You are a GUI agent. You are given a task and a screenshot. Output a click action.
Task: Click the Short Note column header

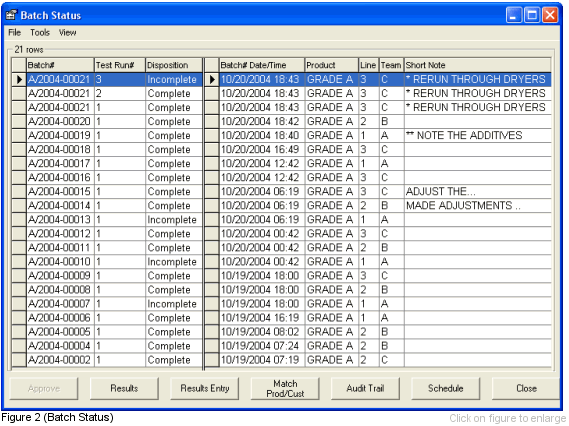(478, 65)
